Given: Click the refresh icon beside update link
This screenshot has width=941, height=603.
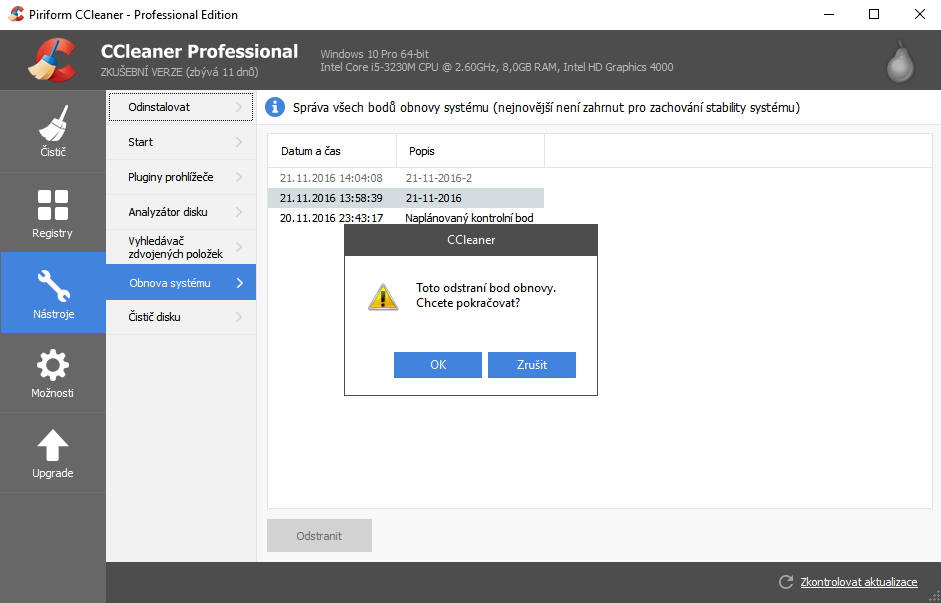Looking at the screenshot, I should click(786, 581).
